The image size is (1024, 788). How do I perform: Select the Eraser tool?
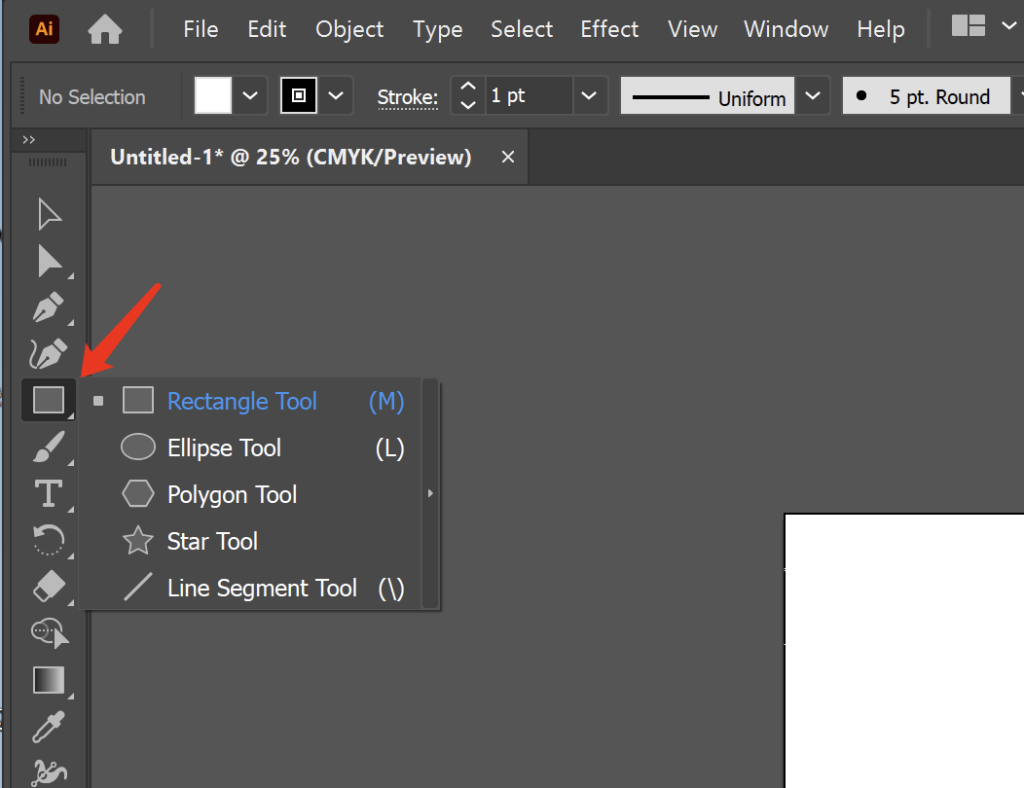tap(49, 587)
